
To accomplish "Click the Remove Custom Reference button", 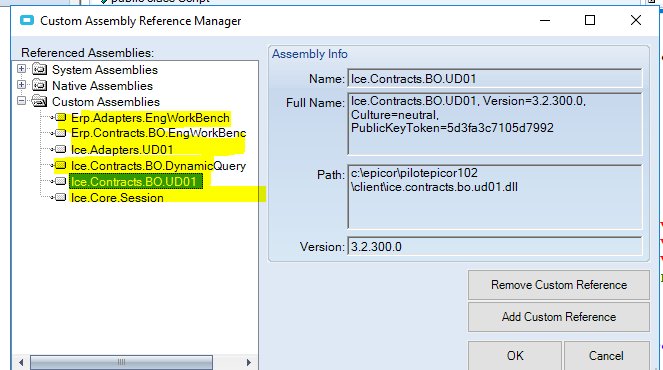I will tap(559, 285).
